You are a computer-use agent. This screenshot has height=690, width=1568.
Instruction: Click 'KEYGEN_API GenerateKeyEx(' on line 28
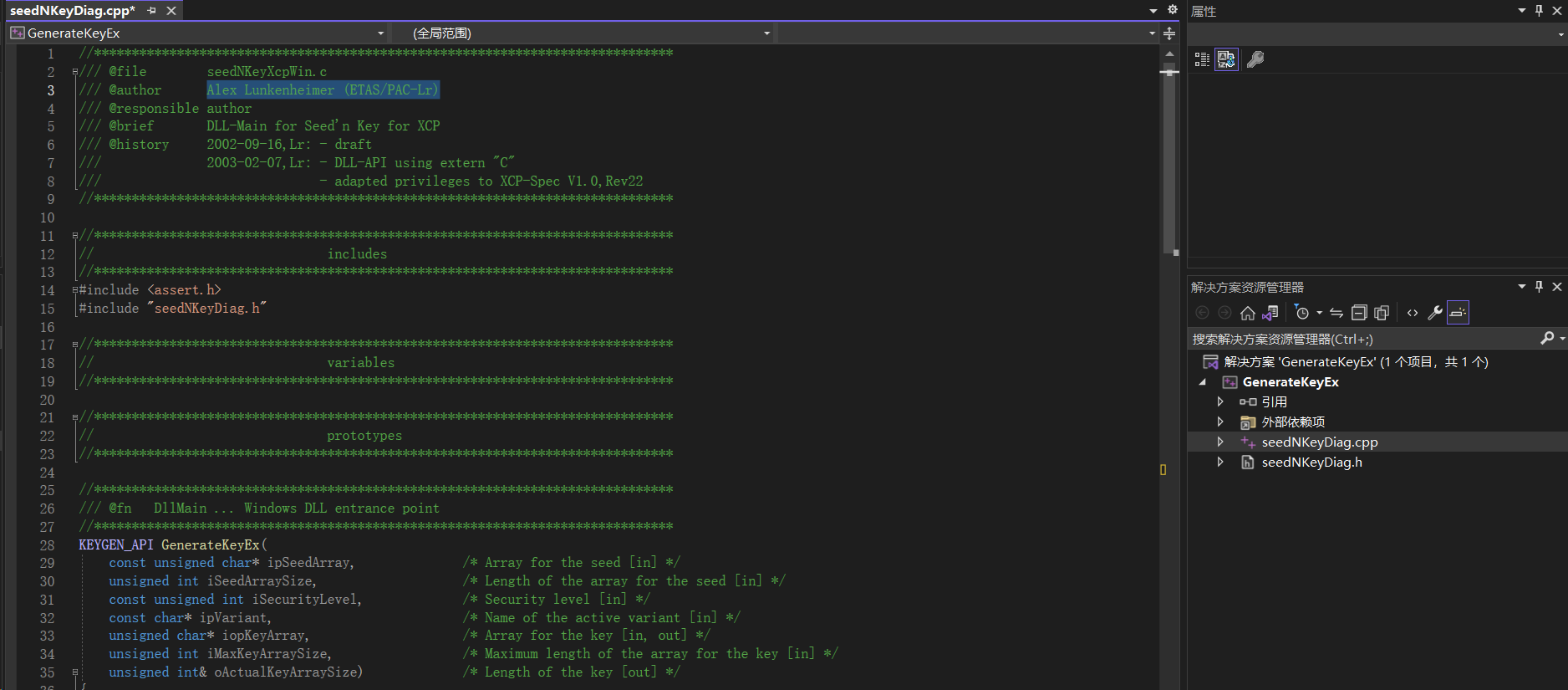[173, 544]
